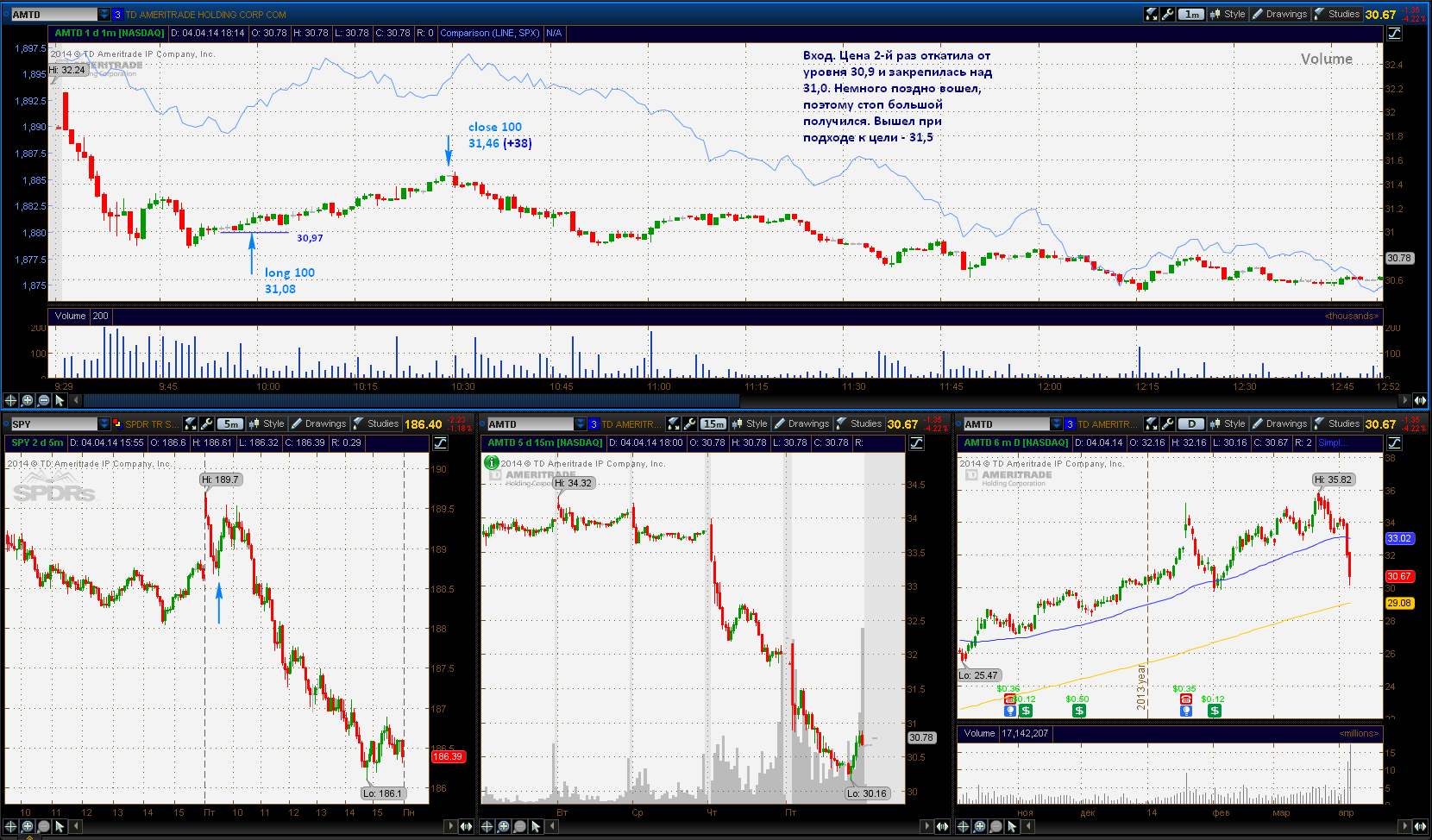Zoom in on AMTD daily chart

point(979,826)
